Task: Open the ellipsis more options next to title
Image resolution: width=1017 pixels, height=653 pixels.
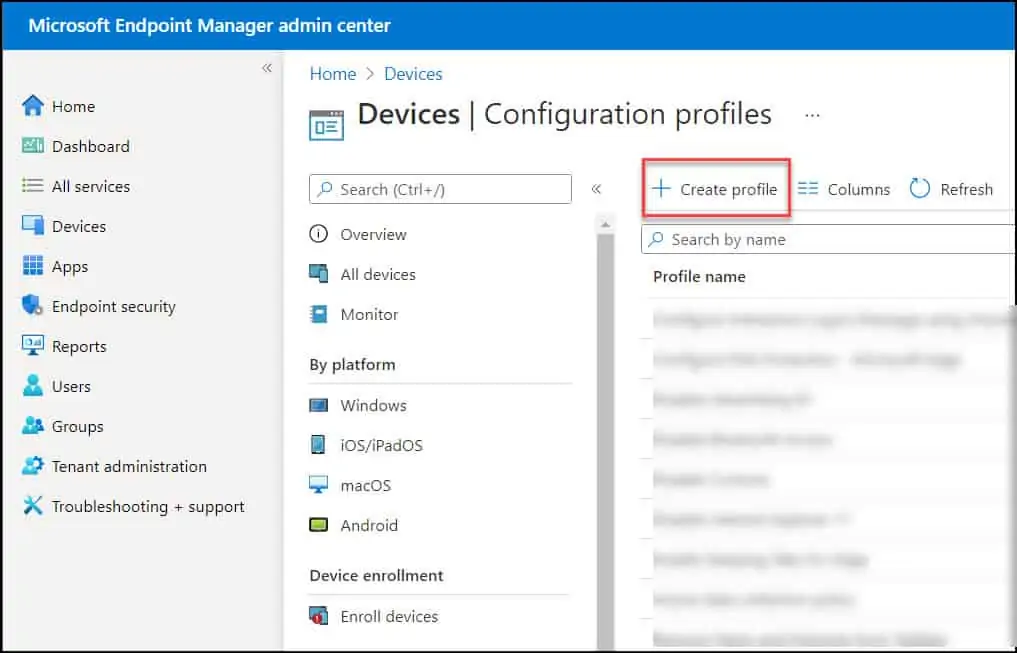Action: [812, 115]
